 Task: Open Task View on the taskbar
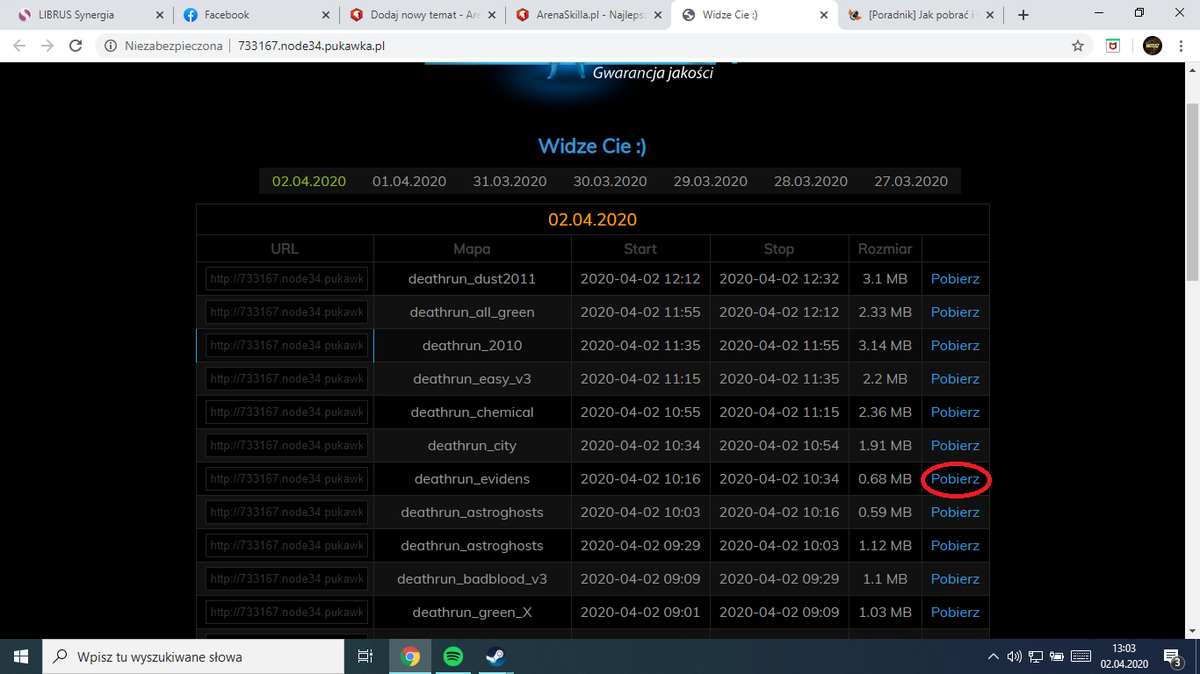pyautogui.click(x=365, y=657)
